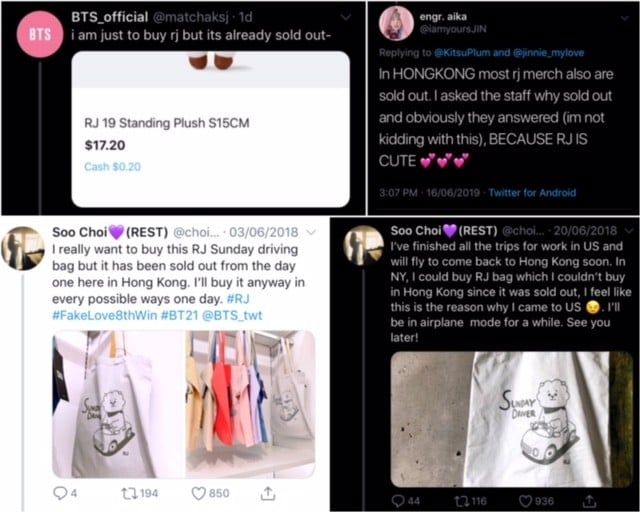Open the RJ 19 Standing Plush product card

pyautogui.click(x=211, y=129)
